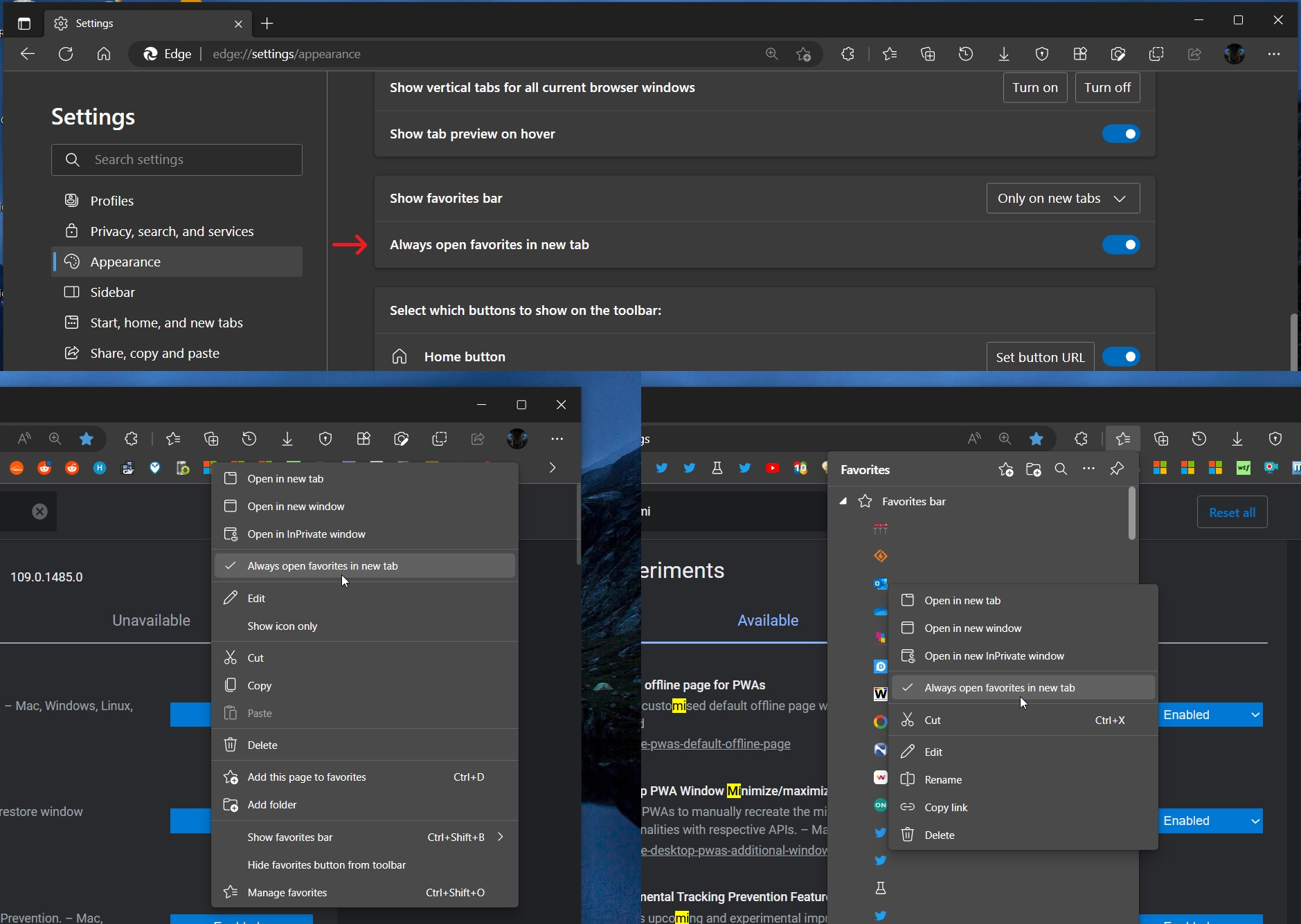The width and height of the screenshot is (1301, 924).
Task: Go back using the Back arrow
Action: click(28, 54)
